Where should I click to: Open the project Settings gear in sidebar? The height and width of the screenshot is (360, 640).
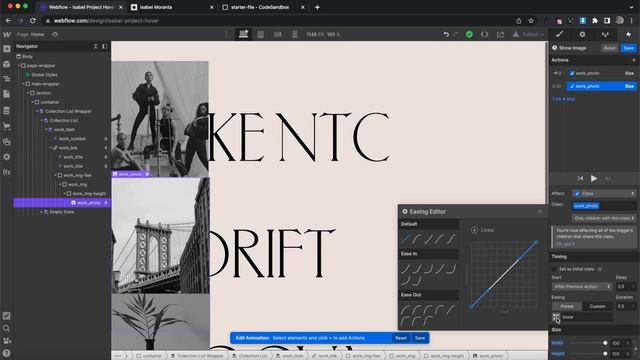7,157
